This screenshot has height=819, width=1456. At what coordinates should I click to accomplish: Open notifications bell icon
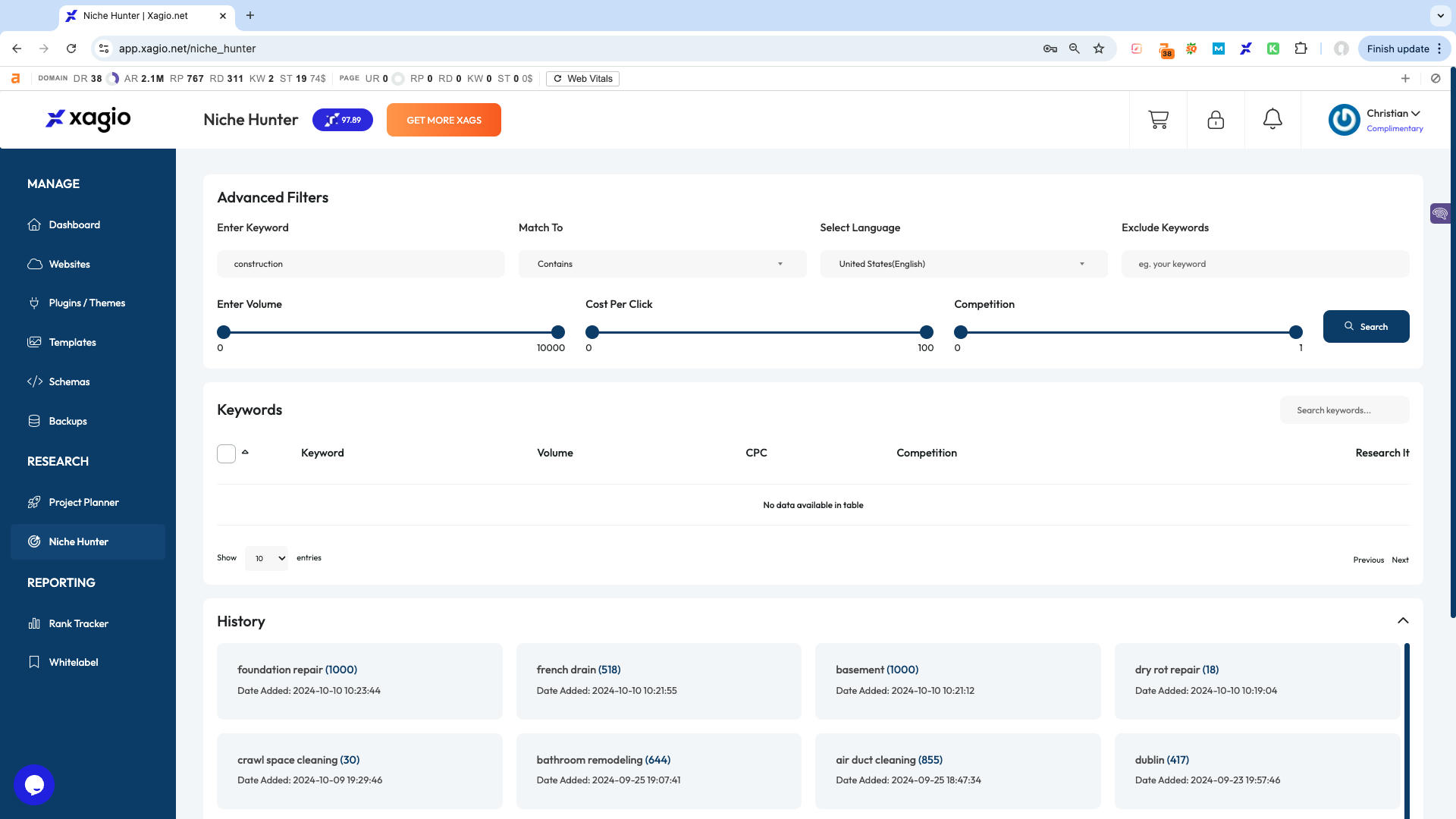point(1272,119)
